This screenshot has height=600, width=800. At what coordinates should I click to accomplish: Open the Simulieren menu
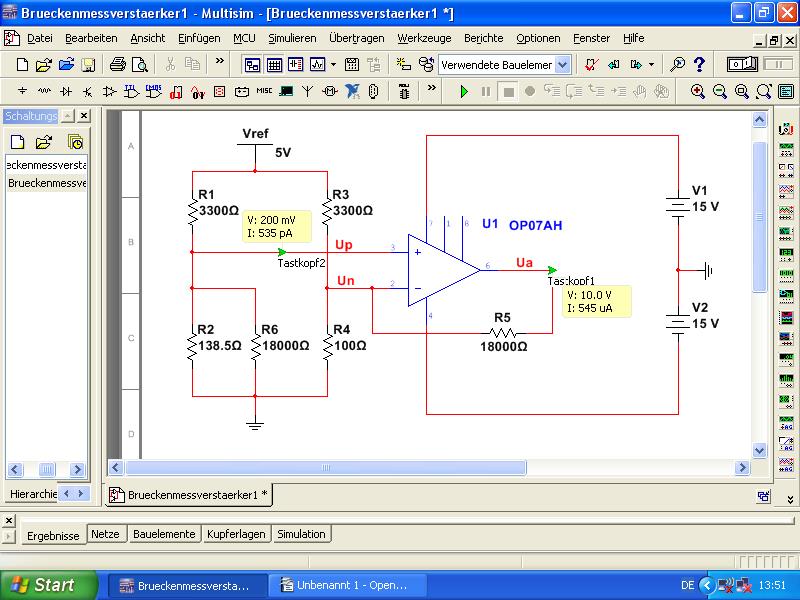coord(292,38)
